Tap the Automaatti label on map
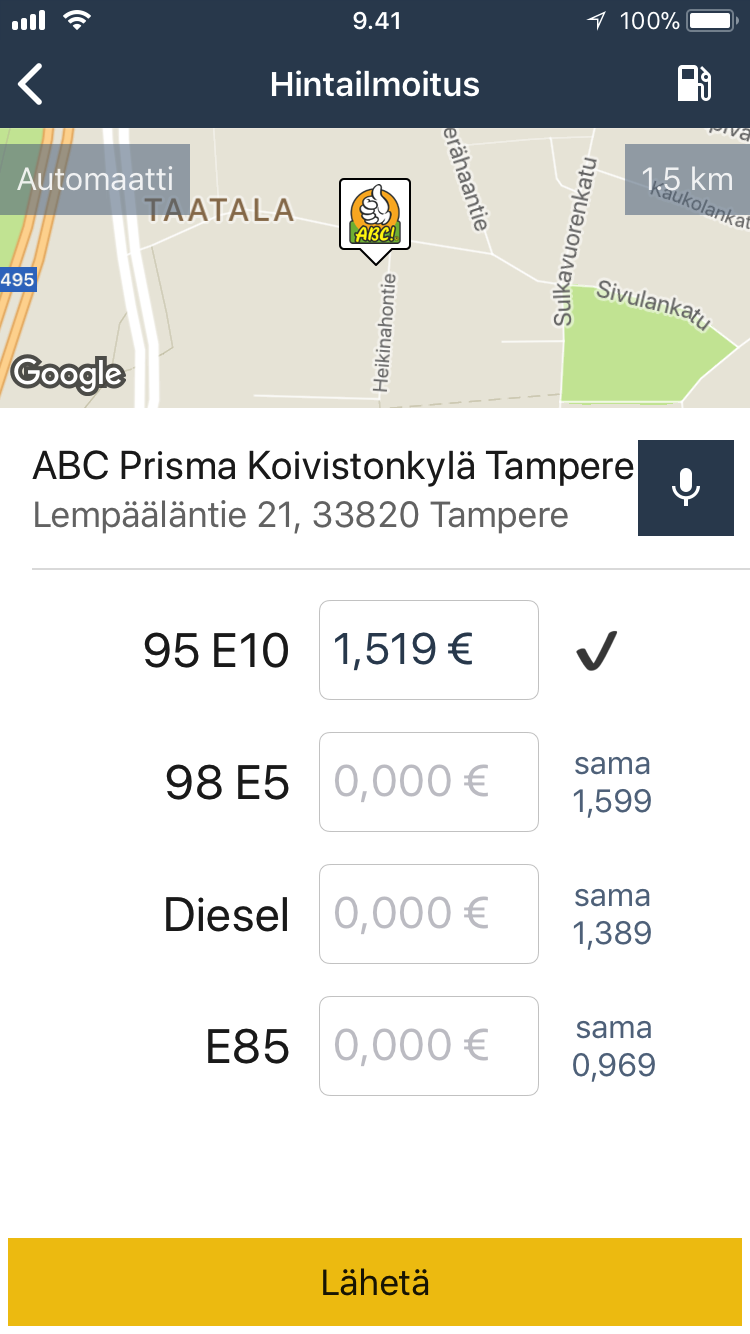The height and width of the screenshot is (1334, 750). click(95, 180)
